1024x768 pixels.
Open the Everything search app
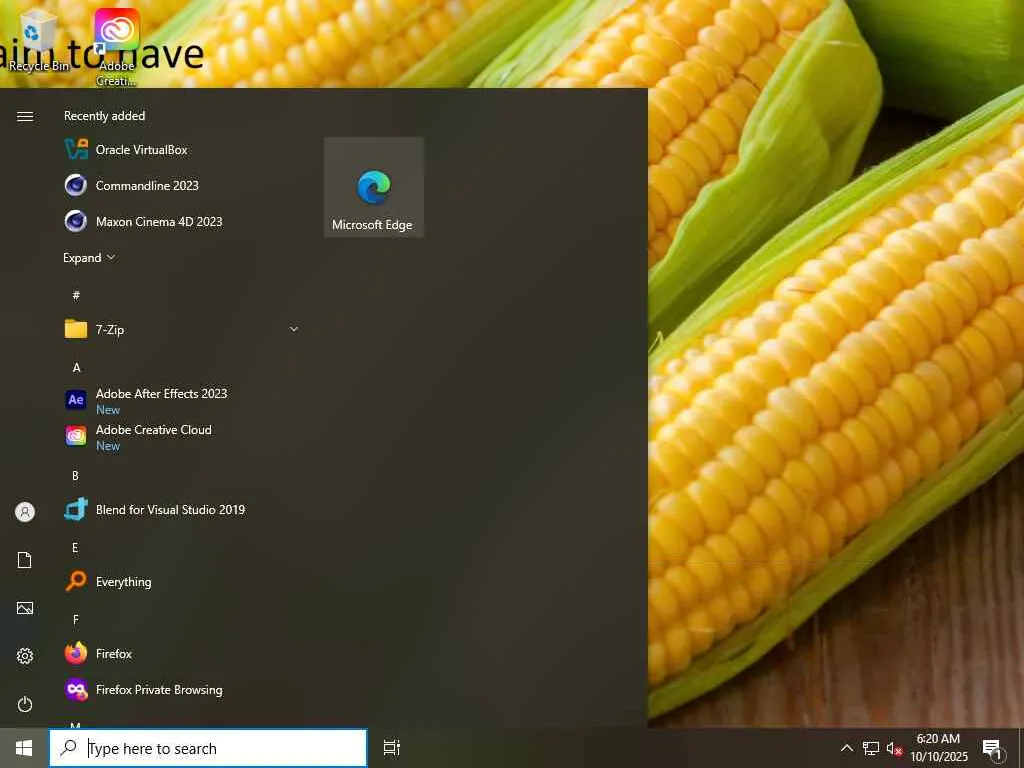(182, 581)
